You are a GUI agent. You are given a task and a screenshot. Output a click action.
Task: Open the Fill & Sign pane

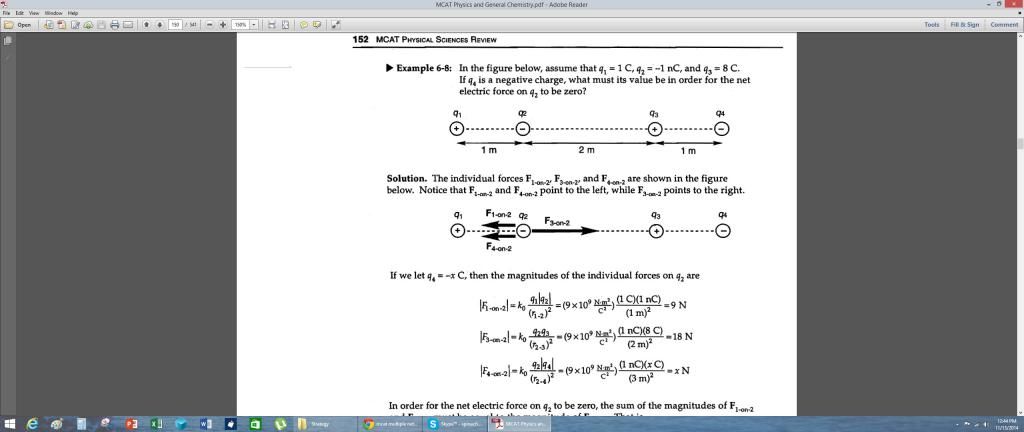point(964,24)
